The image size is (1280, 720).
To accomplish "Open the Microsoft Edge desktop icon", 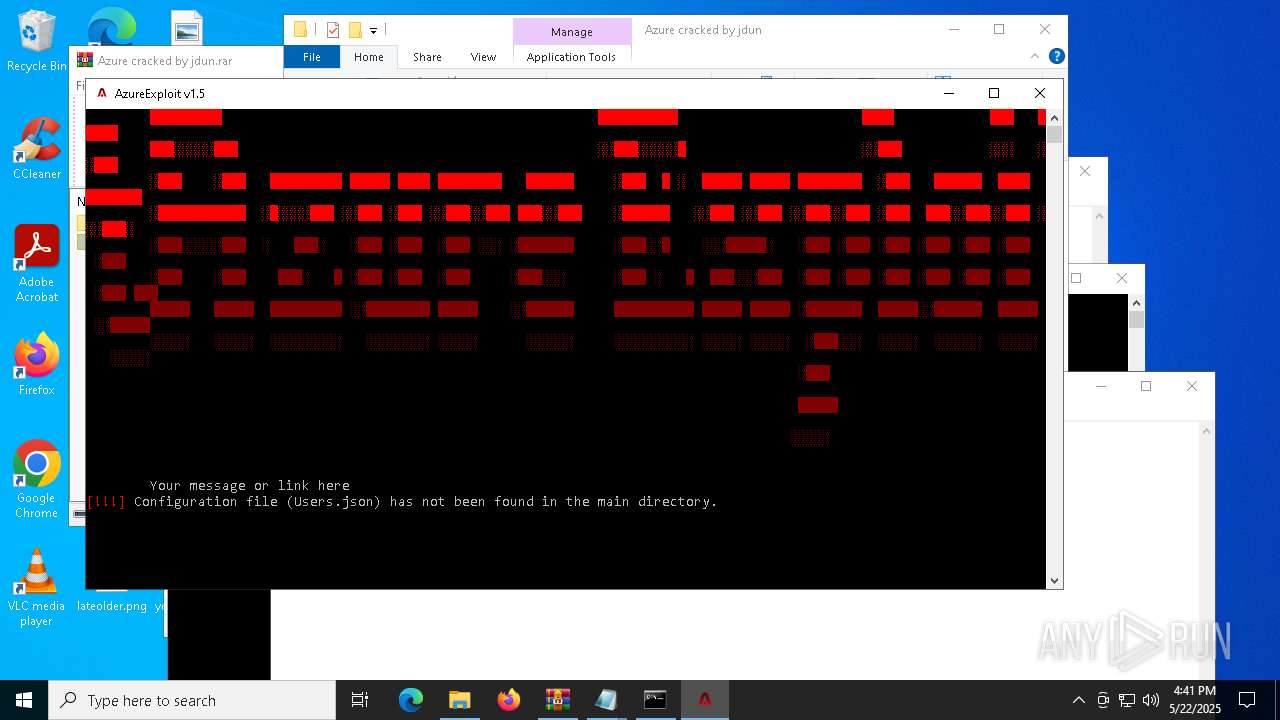I will [112, 26].
